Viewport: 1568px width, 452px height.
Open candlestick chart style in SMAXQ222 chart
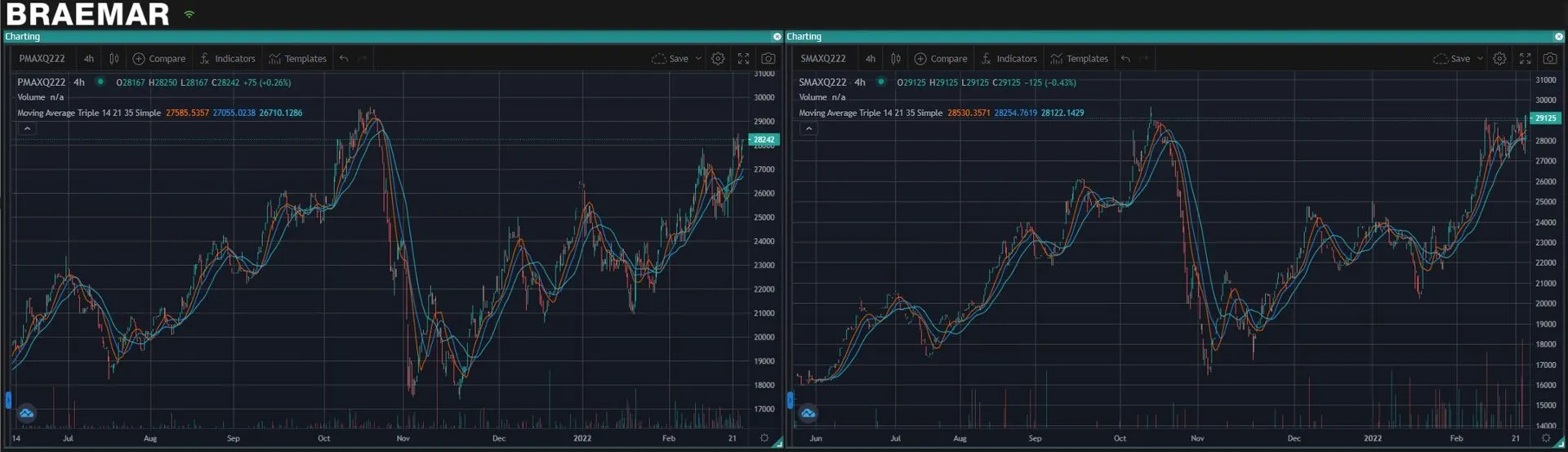pyautogui.click(x=896, y=59)
